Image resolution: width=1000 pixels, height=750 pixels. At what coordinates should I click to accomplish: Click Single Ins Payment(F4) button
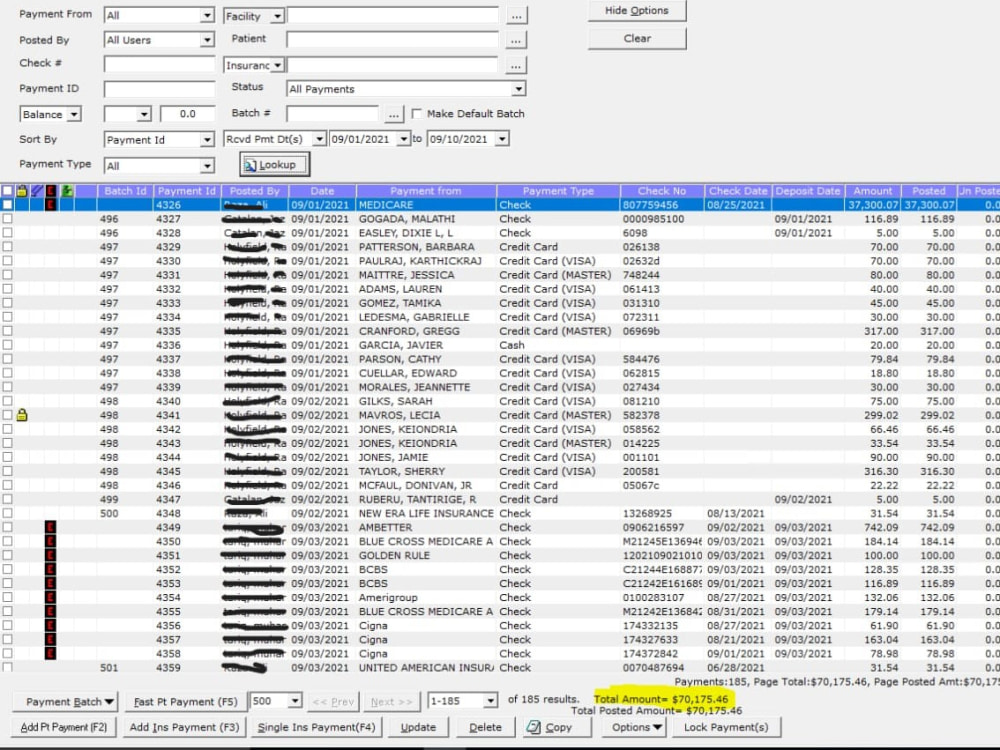(316, 727)
